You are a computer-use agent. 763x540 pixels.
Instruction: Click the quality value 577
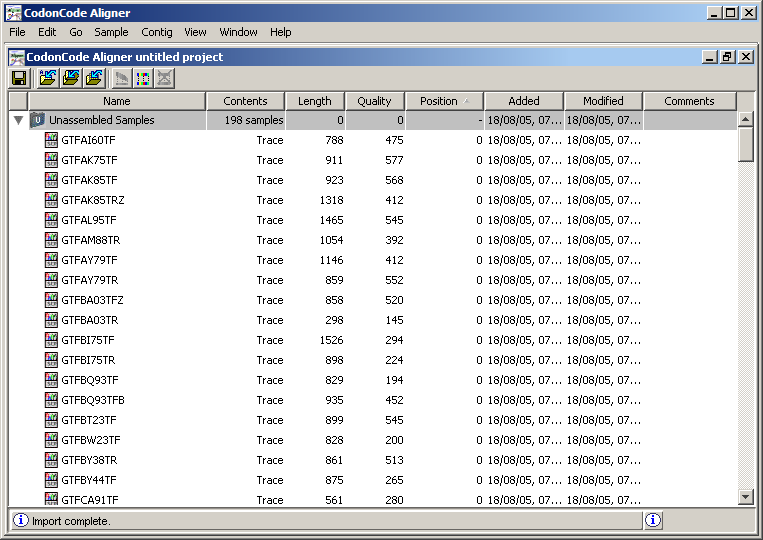[x=394, y=160]
